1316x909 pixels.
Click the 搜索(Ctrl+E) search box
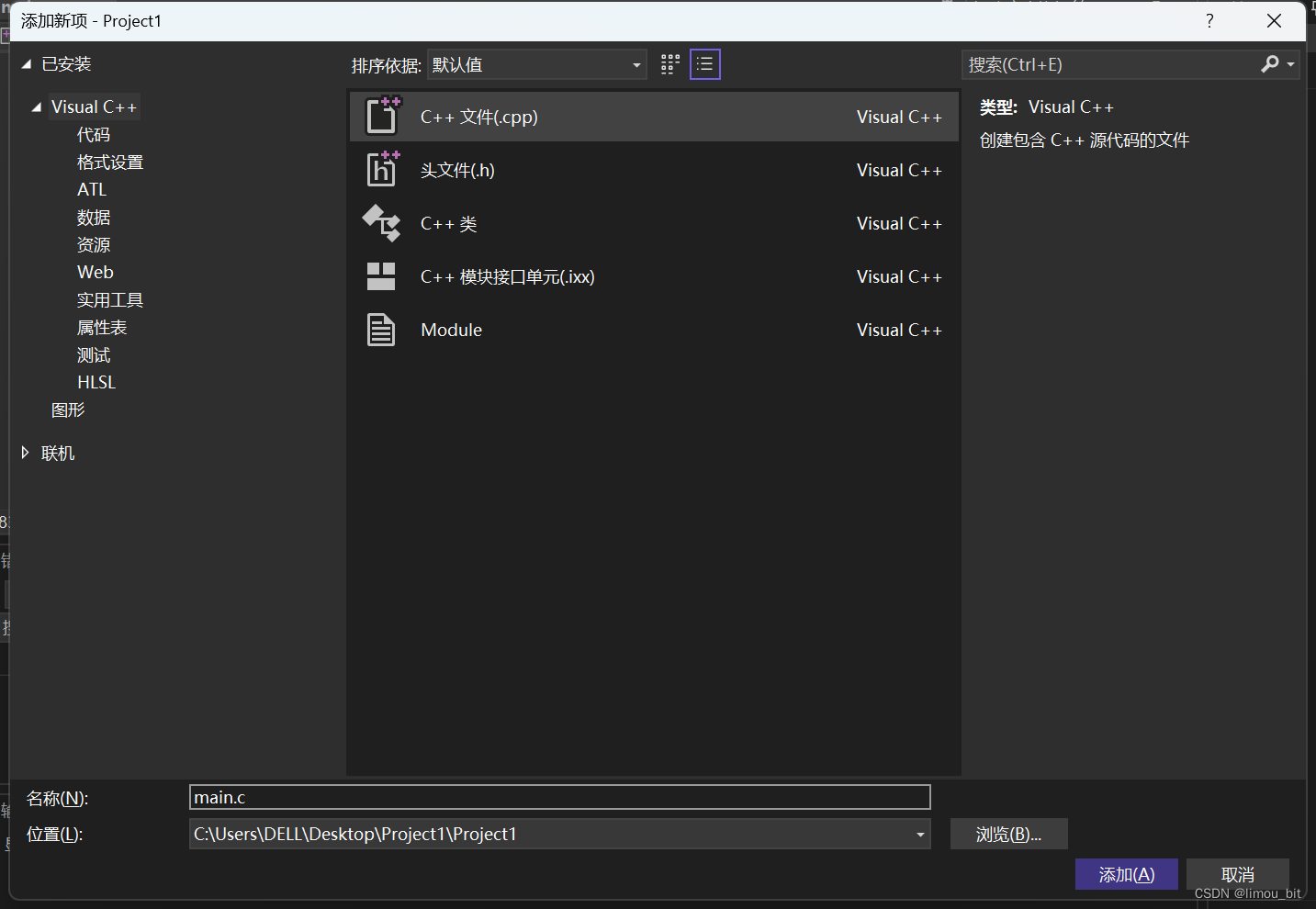click(1111, 65)
